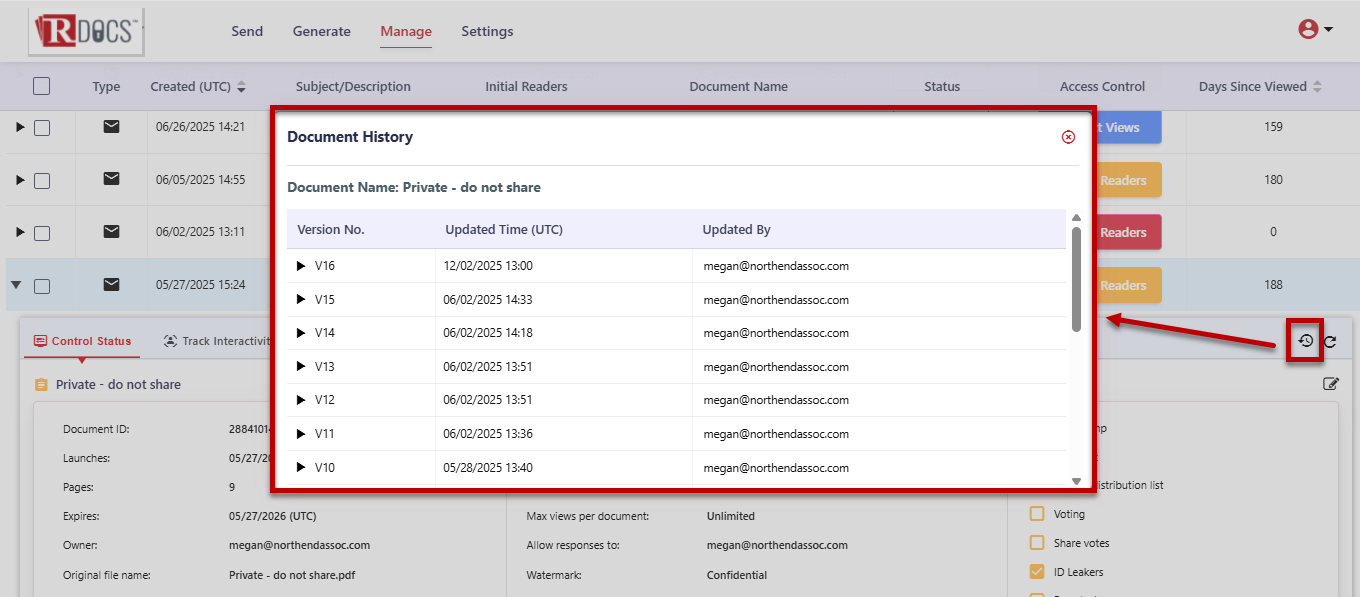Sort by Days Since Viewed column
1360x597 pixels.
coord(1317,87)
